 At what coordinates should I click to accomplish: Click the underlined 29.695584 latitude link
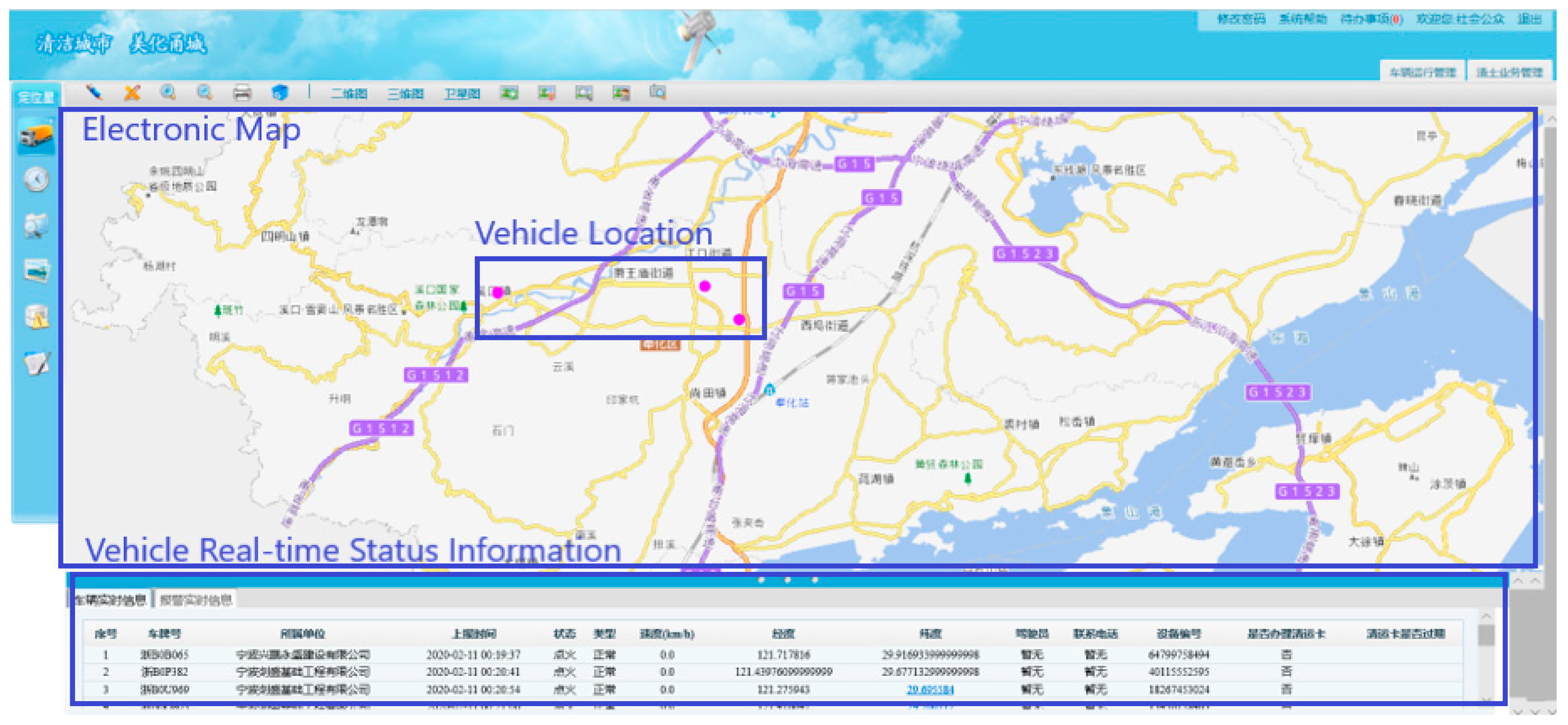pyautogui.click(x=930, y=690)
